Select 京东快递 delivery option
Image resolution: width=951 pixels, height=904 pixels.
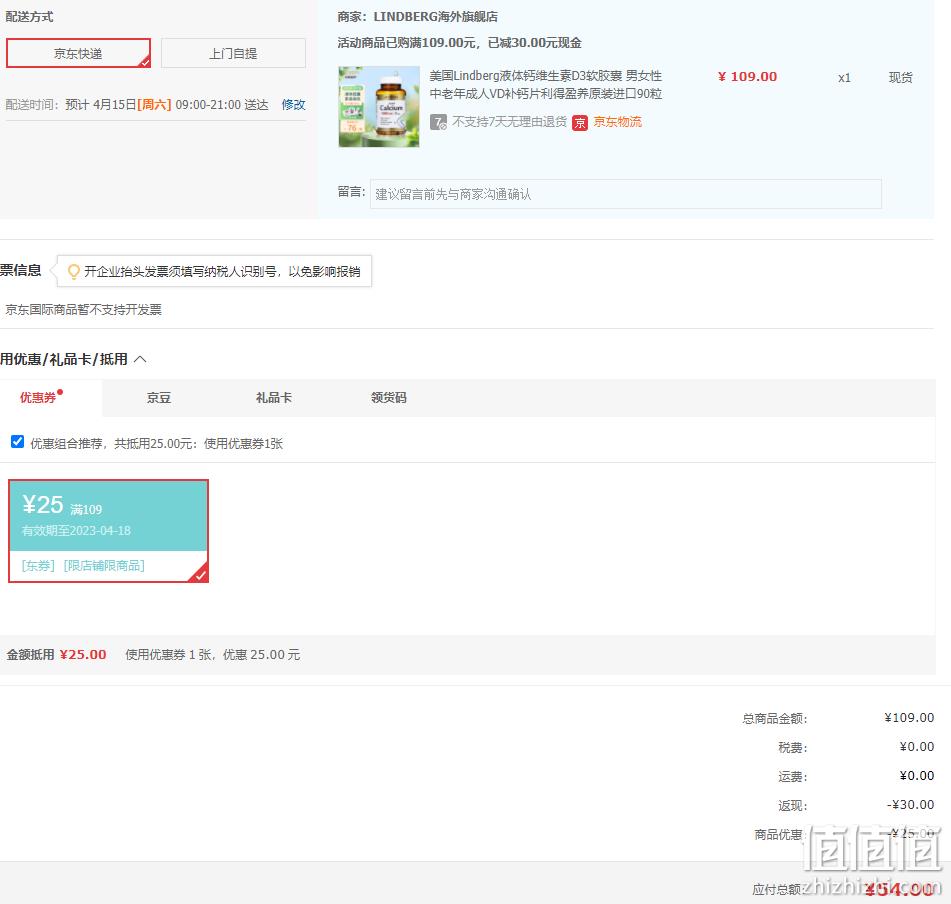[78, 53]
